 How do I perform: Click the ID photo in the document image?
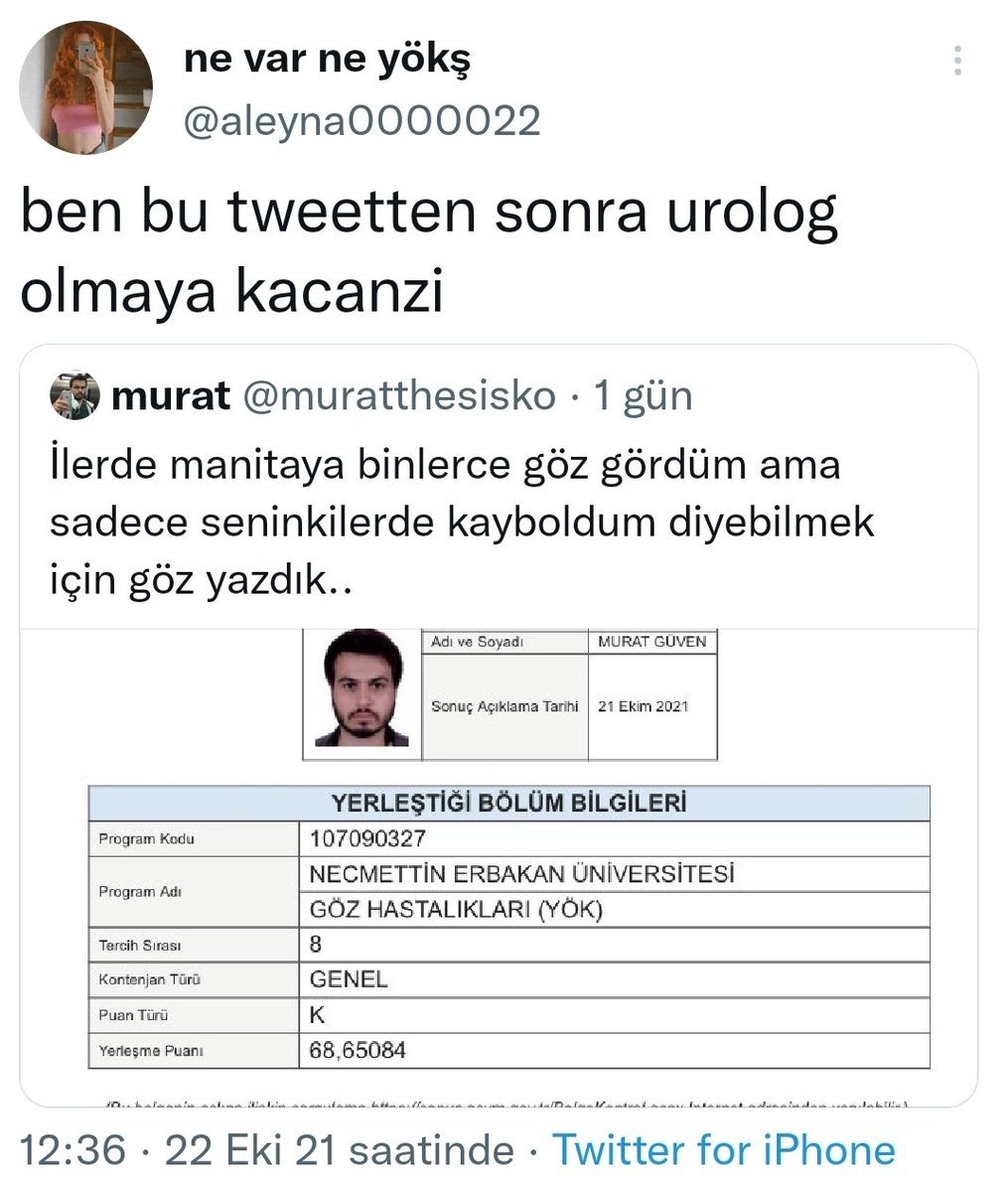[361, 689]
